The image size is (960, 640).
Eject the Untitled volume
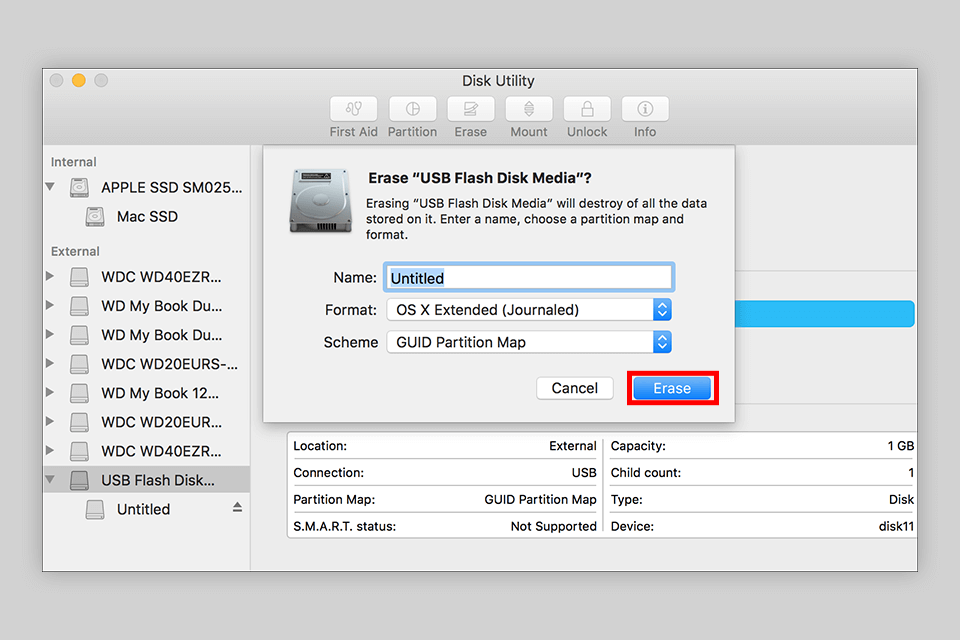(238, 508)
